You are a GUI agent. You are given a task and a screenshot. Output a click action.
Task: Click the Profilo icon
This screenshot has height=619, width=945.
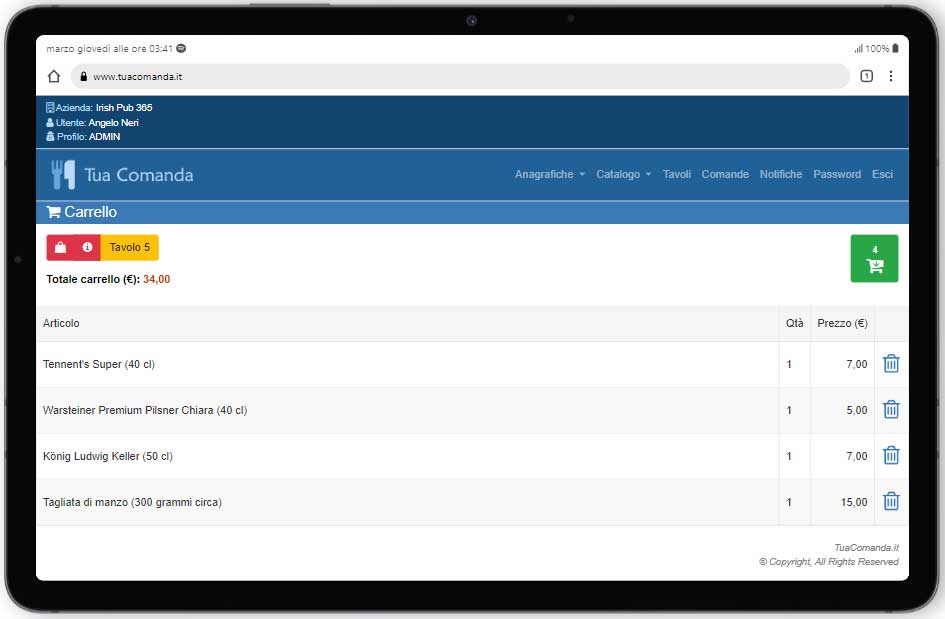50,137
